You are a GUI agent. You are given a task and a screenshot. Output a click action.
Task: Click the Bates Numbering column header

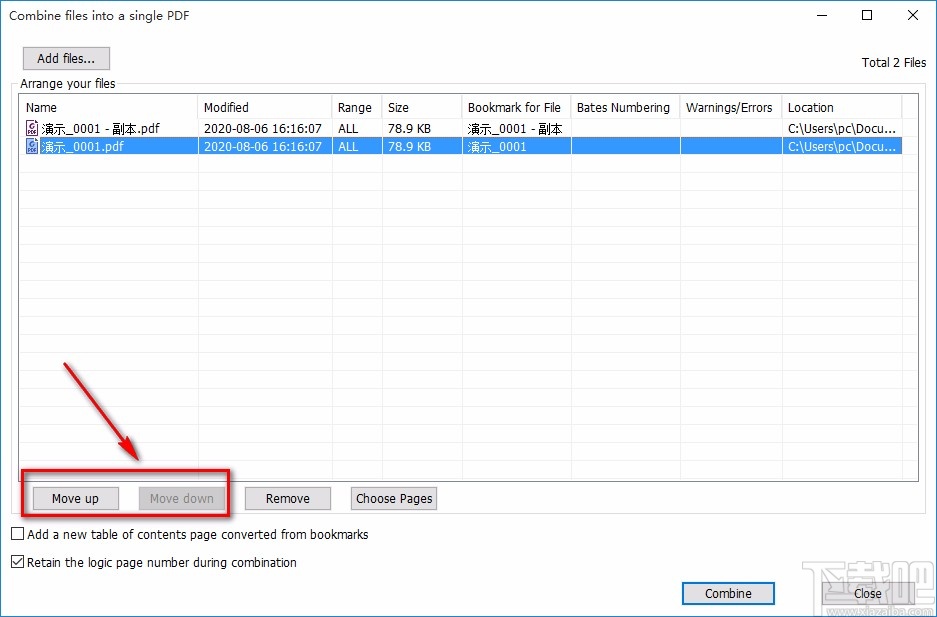625,108
